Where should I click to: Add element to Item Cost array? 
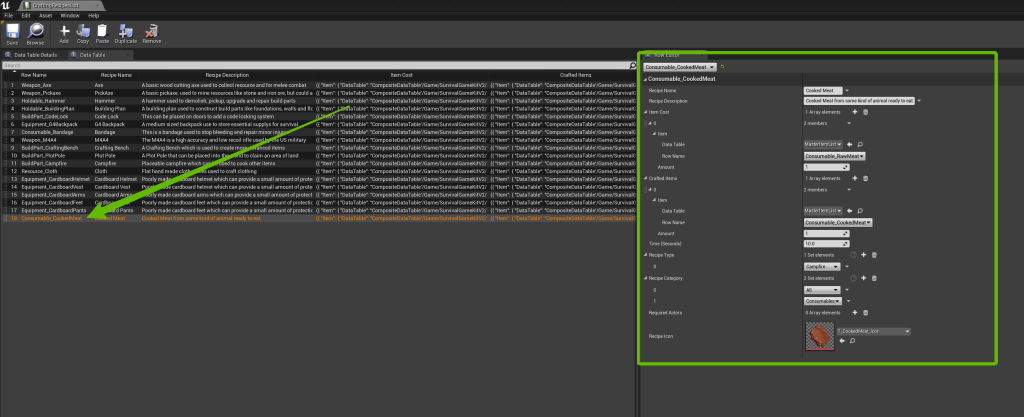[x=853, y=112]
